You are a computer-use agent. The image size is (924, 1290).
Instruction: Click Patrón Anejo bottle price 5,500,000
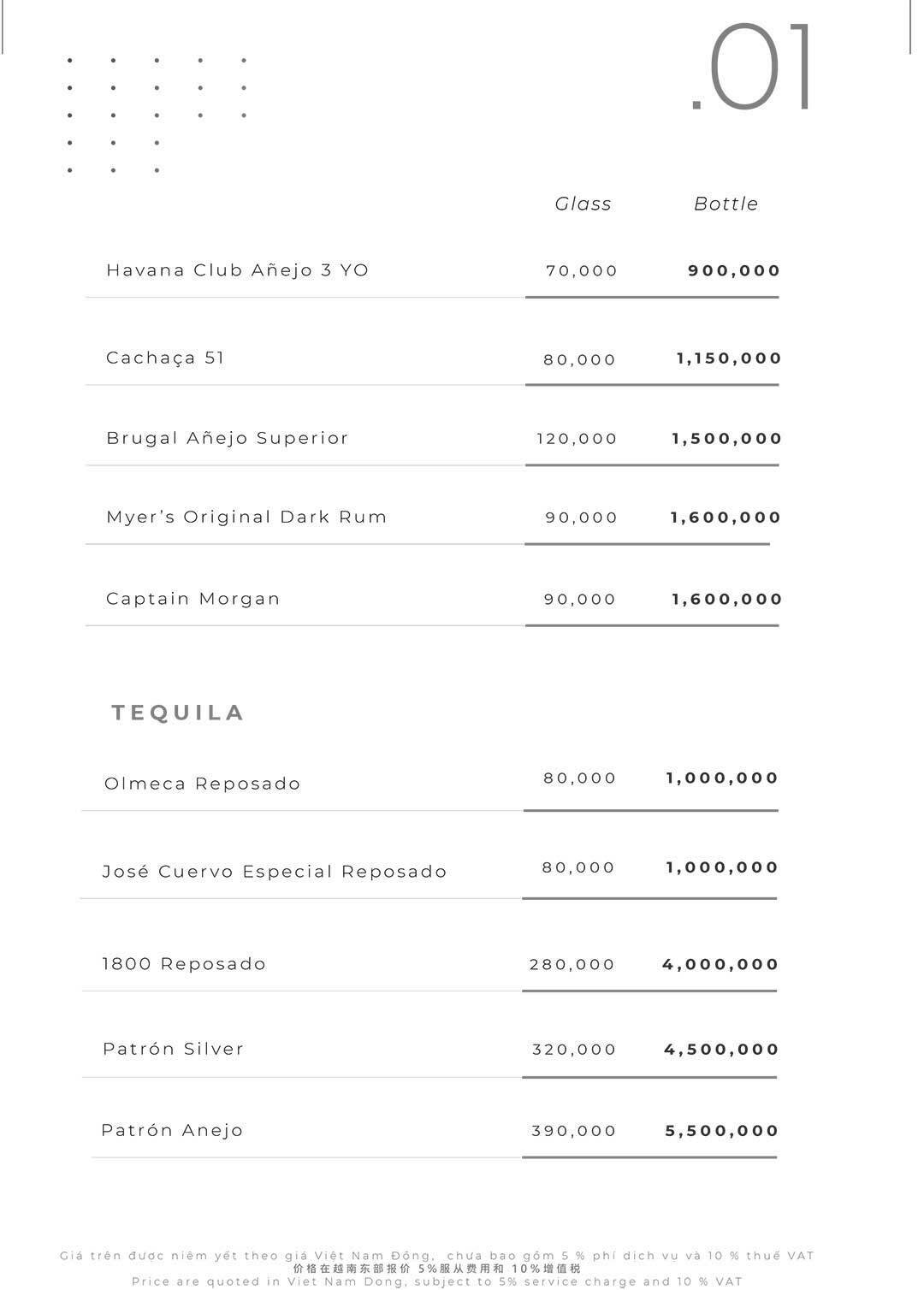click(x=722, y=1131)
